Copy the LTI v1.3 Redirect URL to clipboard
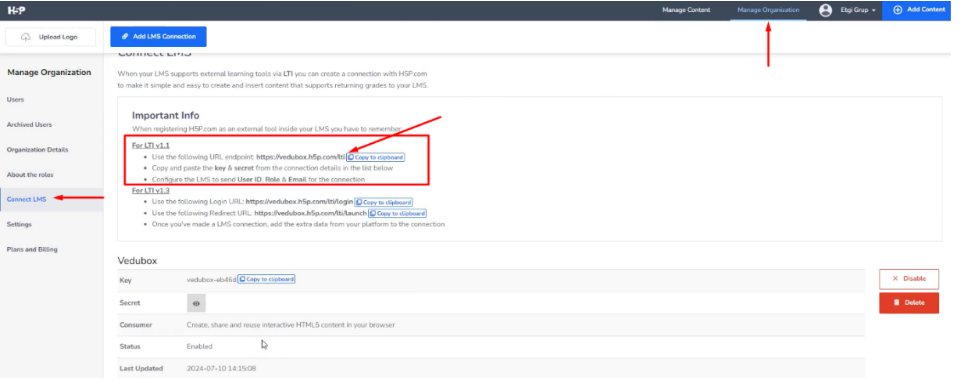Screen dimensions: 969x380 397,213
